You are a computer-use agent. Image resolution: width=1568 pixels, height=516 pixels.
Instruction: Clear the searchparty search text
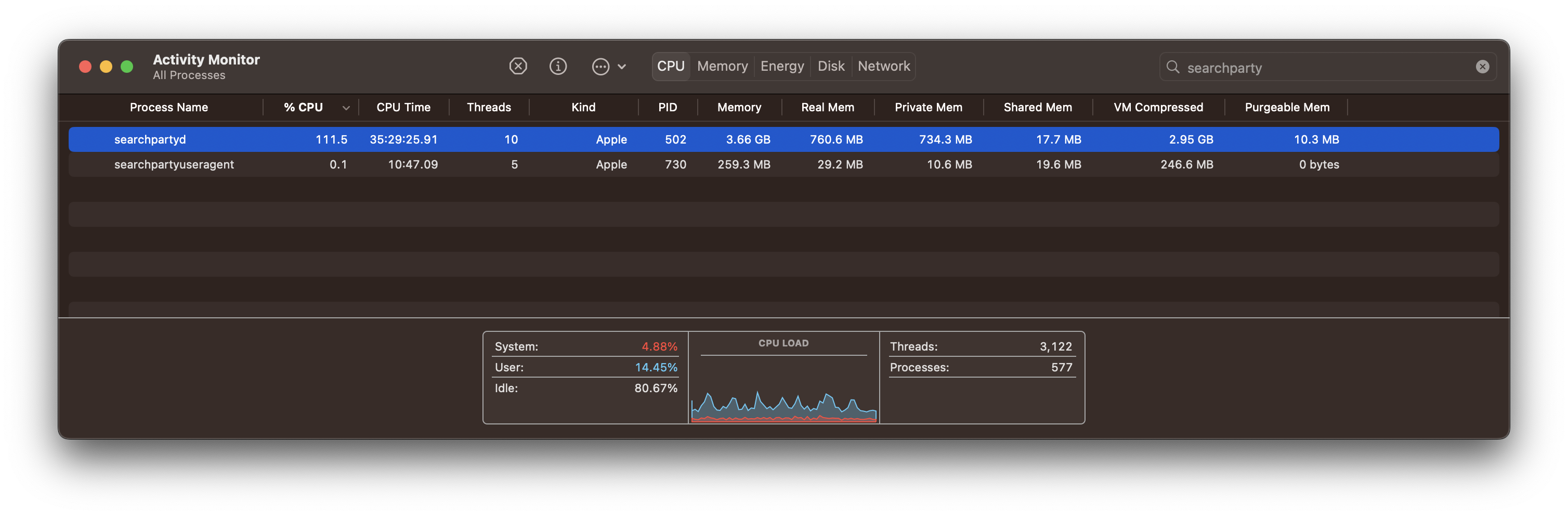tap(1482, 67)
